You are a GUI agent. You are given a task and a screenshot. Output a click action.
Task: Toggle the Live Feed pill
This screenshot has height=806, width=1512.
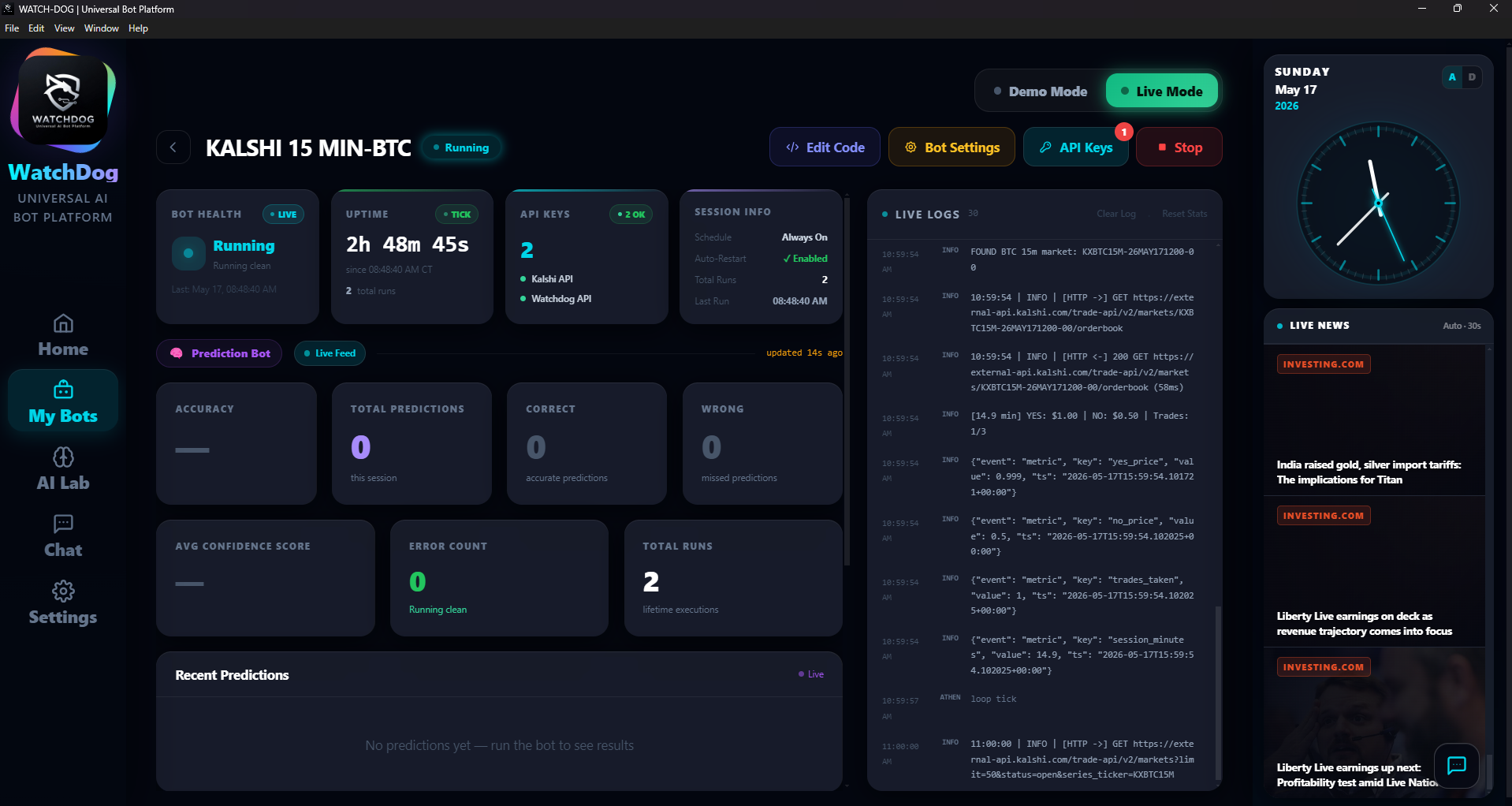point(330,353)
